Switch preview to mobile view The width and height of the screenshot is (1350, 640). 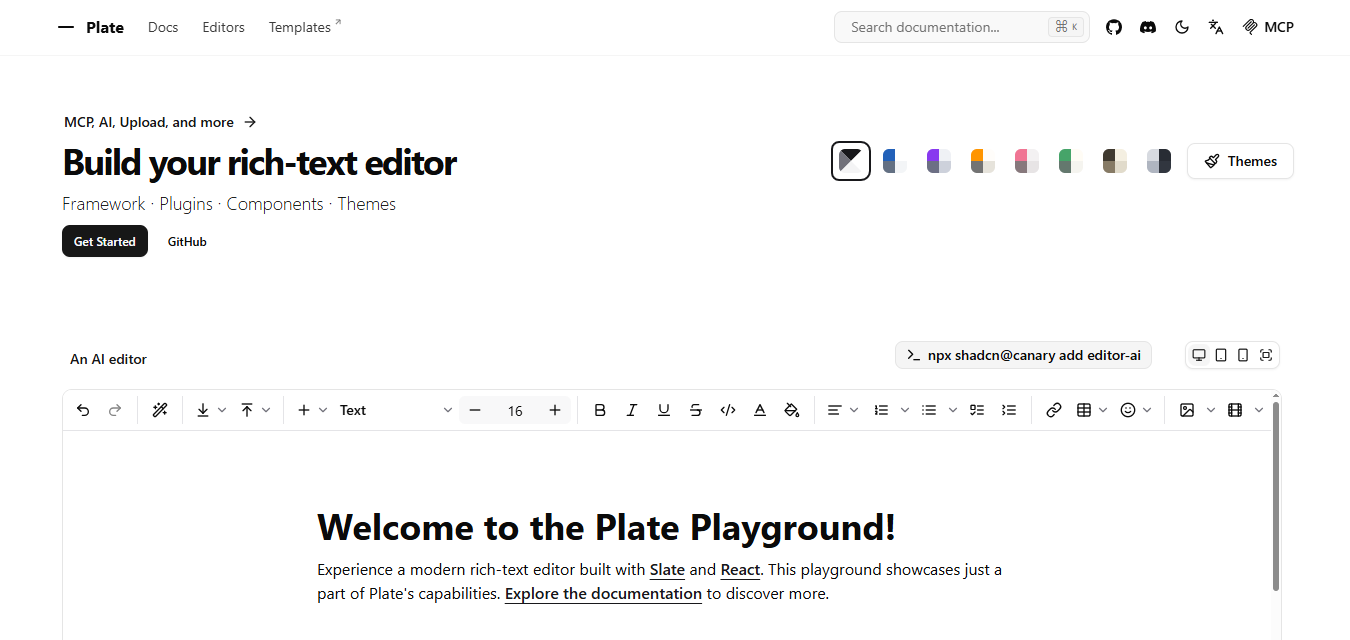click(x=1243, y=355)
